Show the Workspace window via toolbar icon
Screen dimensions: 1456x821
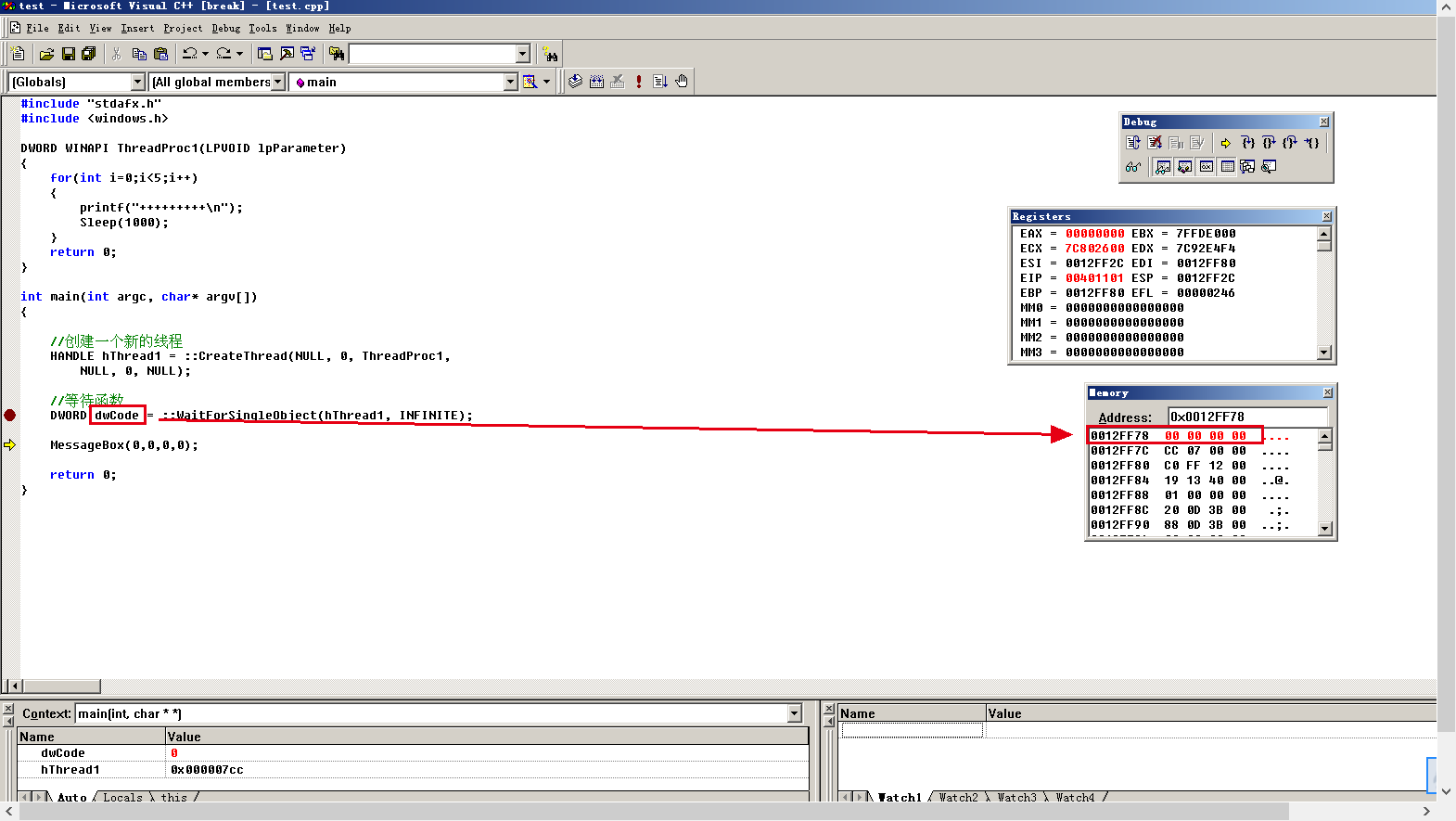click(265, 54)
